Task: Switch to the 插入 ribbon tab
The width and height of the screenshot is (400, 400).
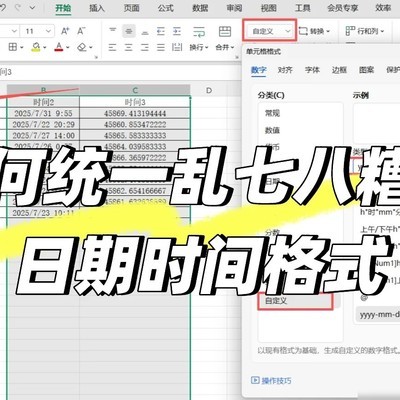Action: [x=97, y=8]
